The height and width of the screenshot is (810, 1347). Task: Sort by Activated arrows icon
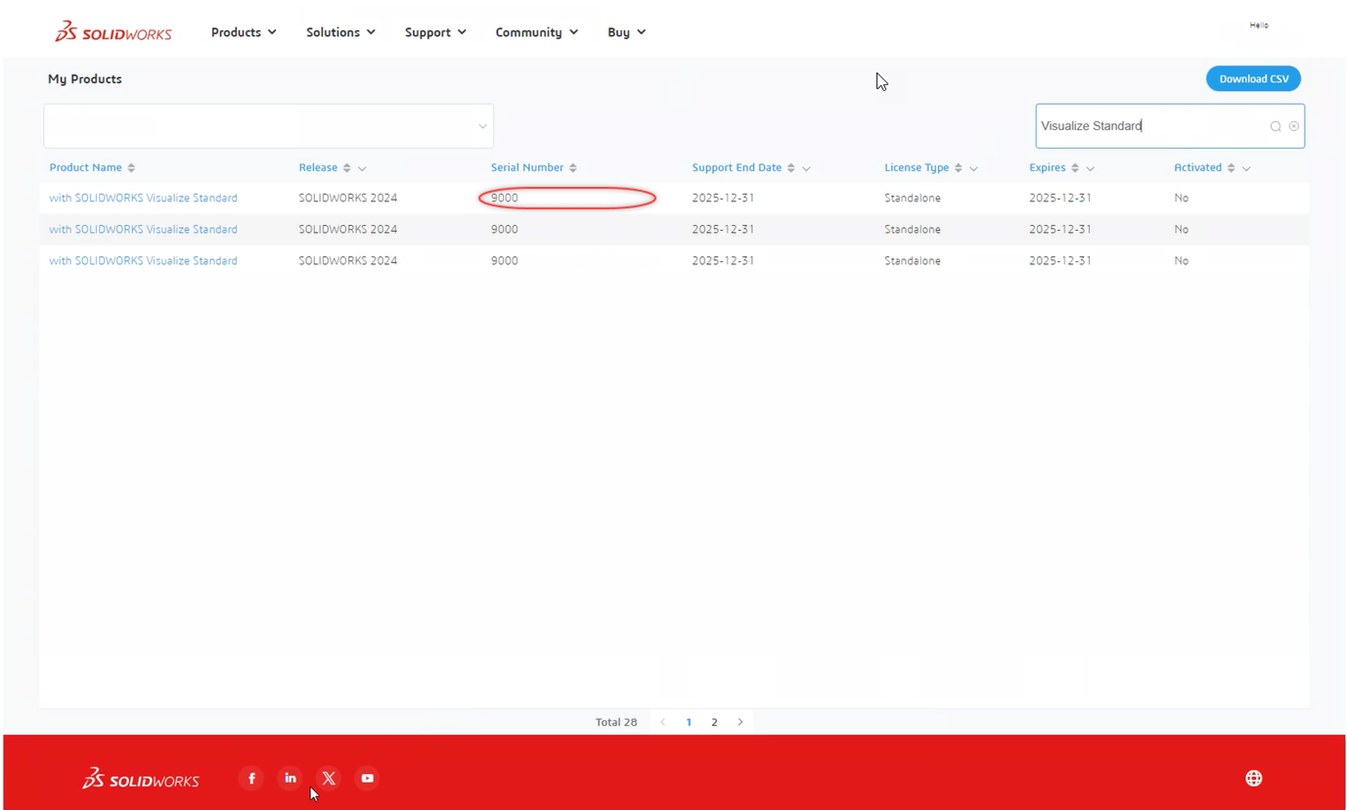(x=1231, y=168)
